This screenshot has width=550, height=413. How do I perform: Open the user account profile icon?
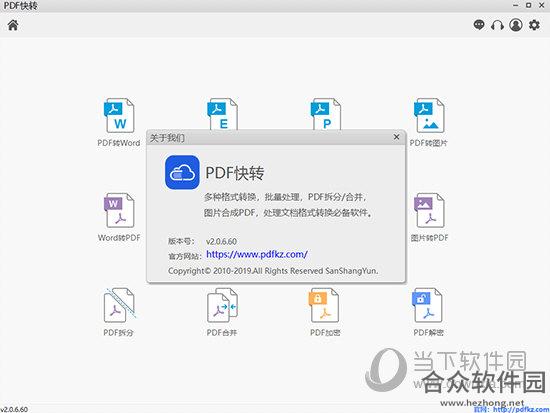[516, 25]
